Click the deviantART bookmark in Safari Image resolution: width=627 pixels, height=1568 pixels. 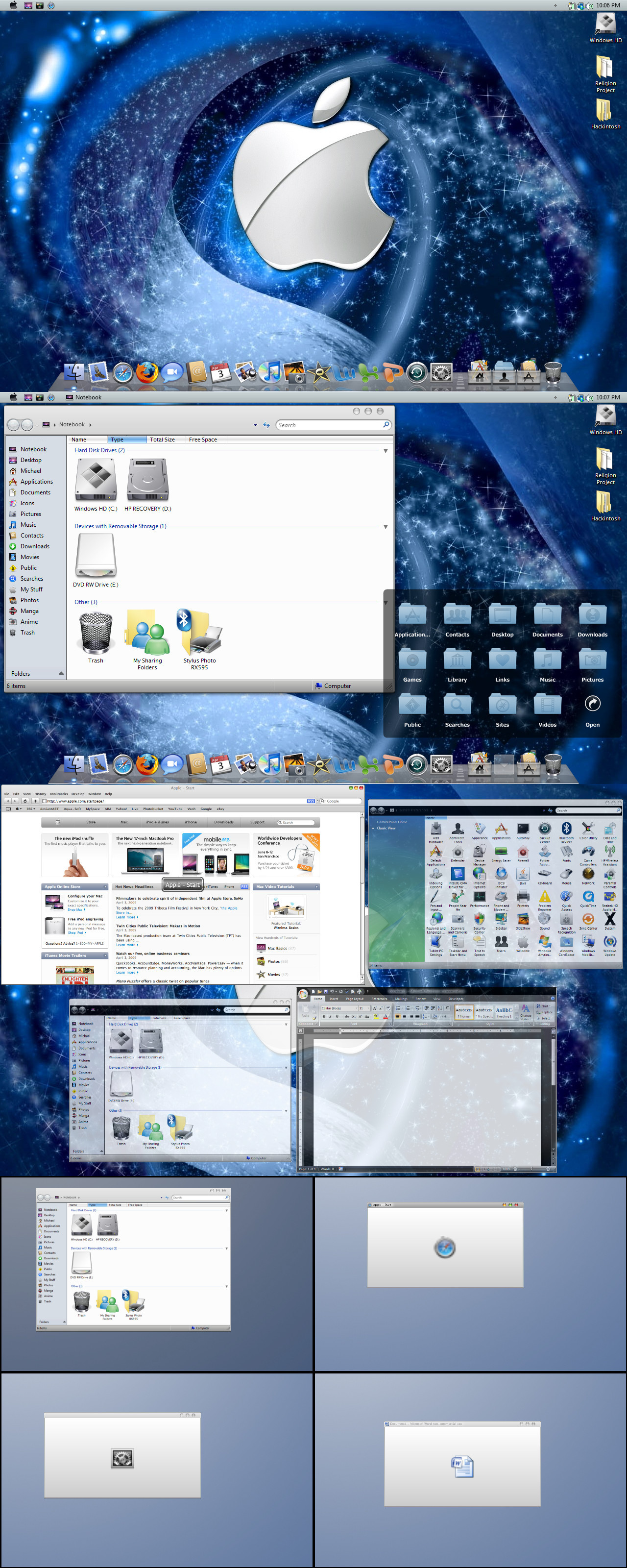click(x=49, y=809)
